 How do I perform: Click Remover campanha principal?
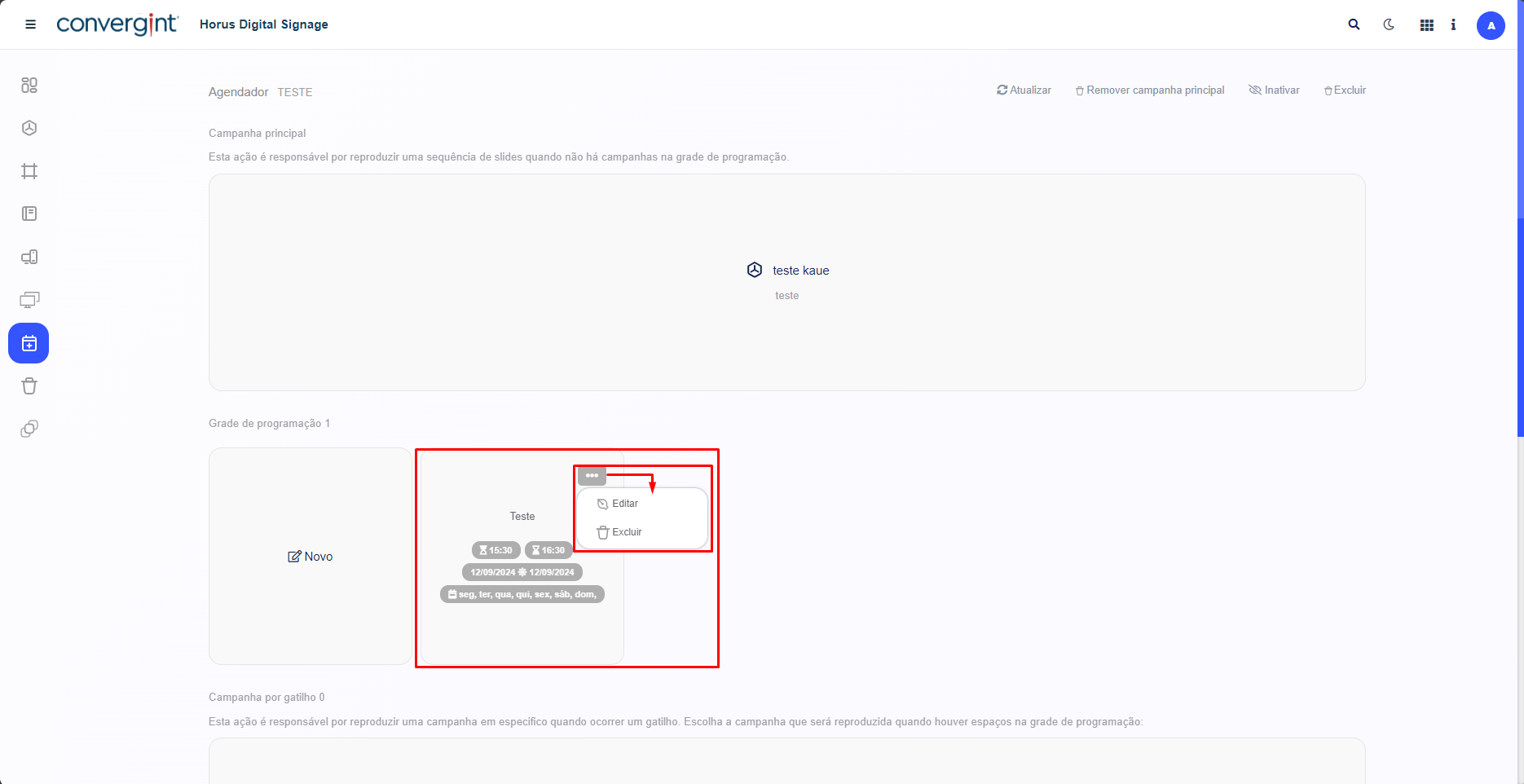tap(1149, 90)
